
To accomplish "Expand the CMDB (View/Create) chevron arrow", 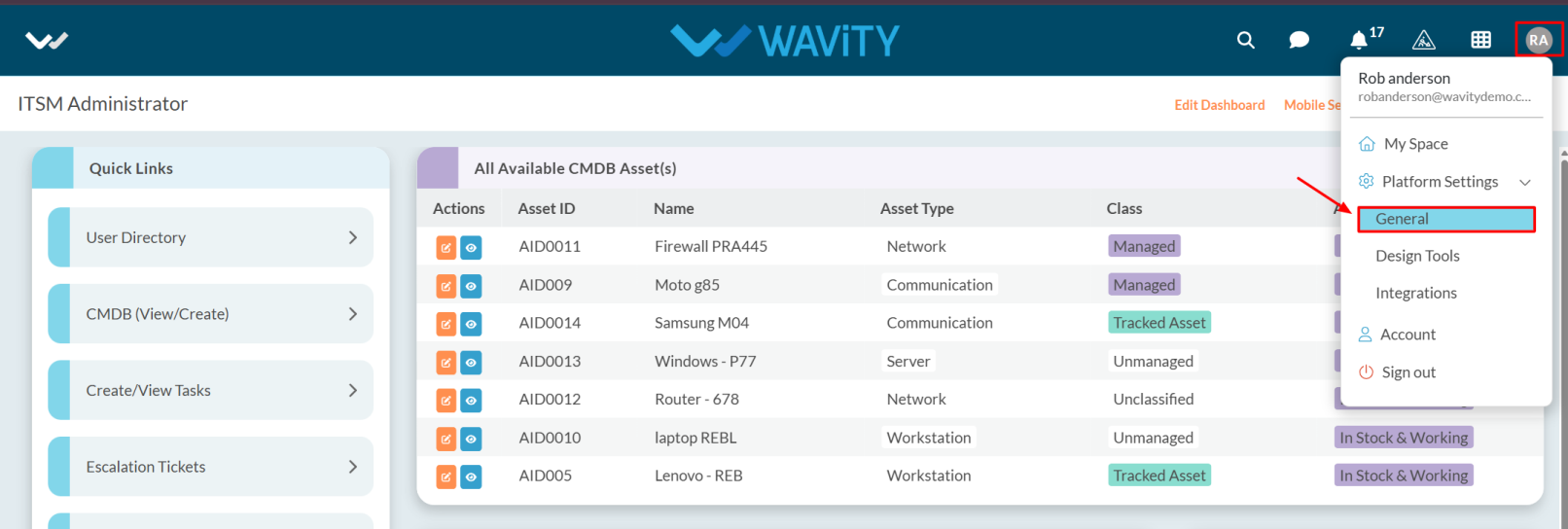I will (x=352, y=314).
